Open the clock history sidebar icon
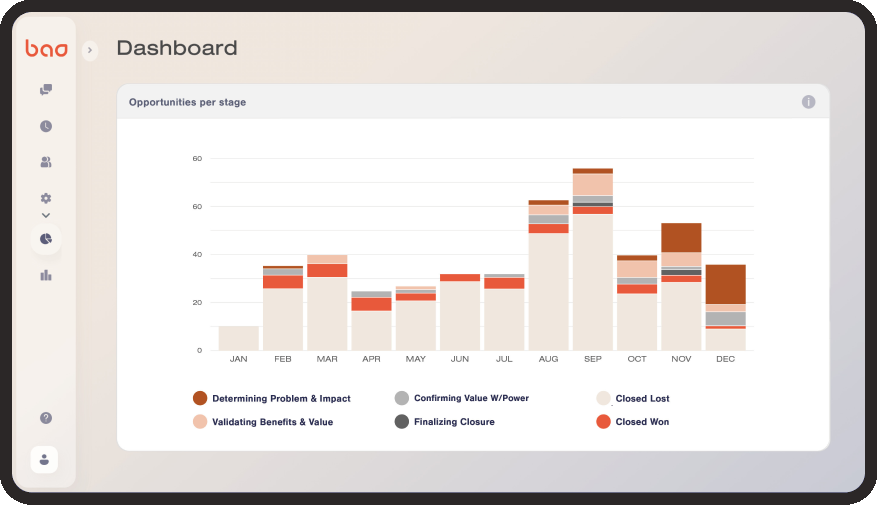This screenshot has height=505, width=877. point(46,126)
